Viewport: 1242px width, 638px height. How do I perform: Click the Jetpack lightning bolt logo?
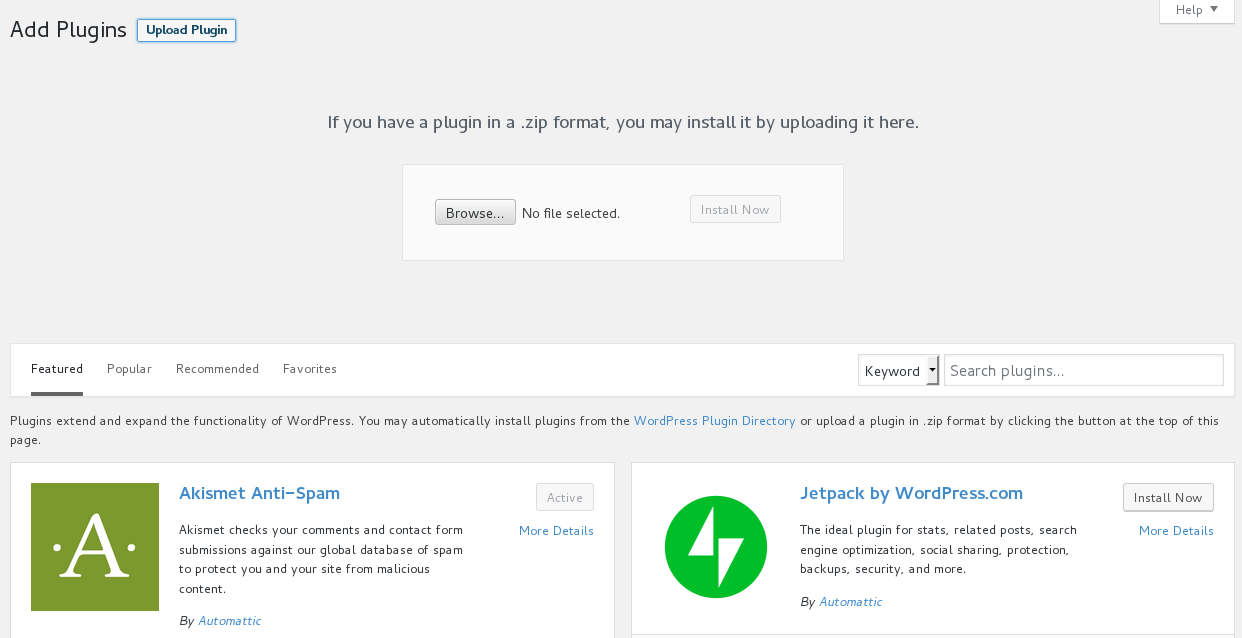(716, 547)
